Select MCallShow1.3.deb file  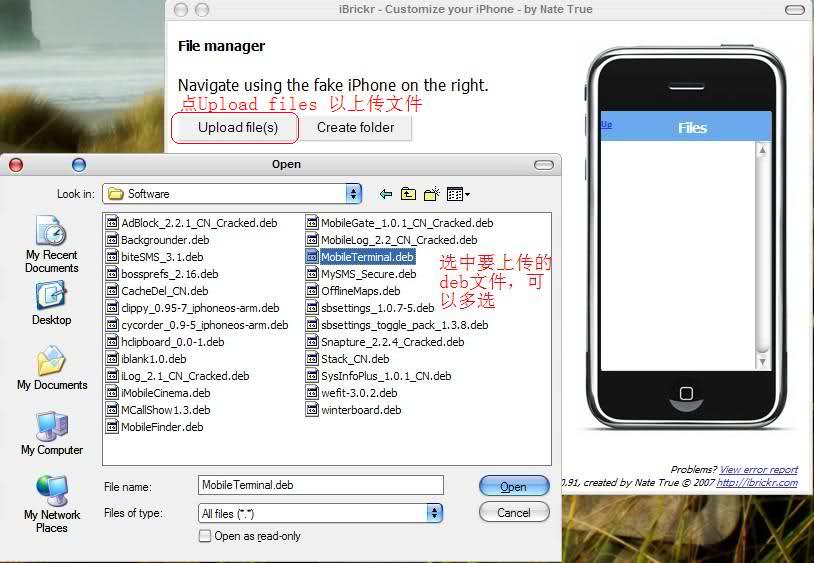pos(158,410)
